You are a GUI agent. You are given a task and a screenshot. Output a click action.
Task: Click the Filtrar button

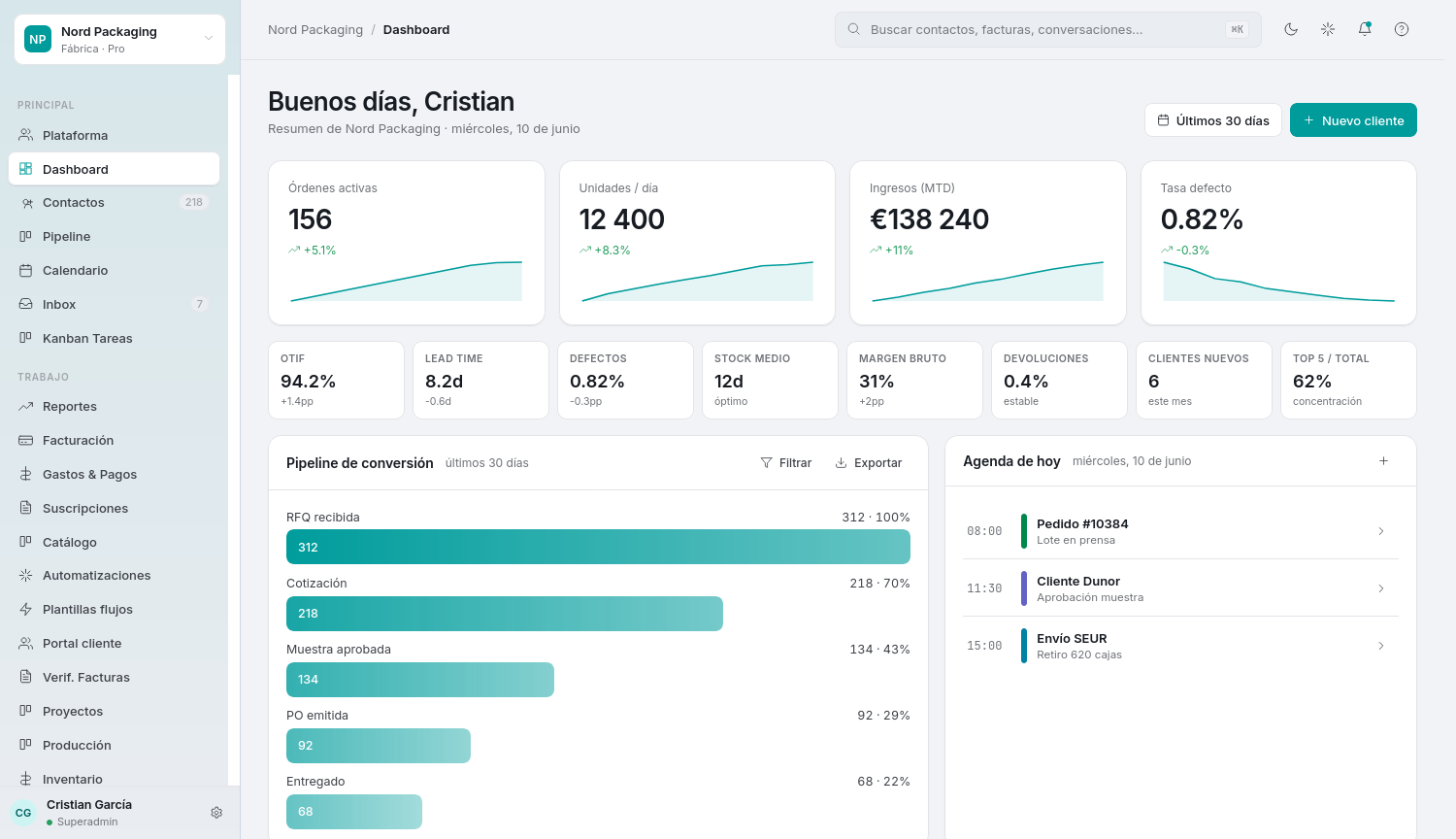(786, 463)
